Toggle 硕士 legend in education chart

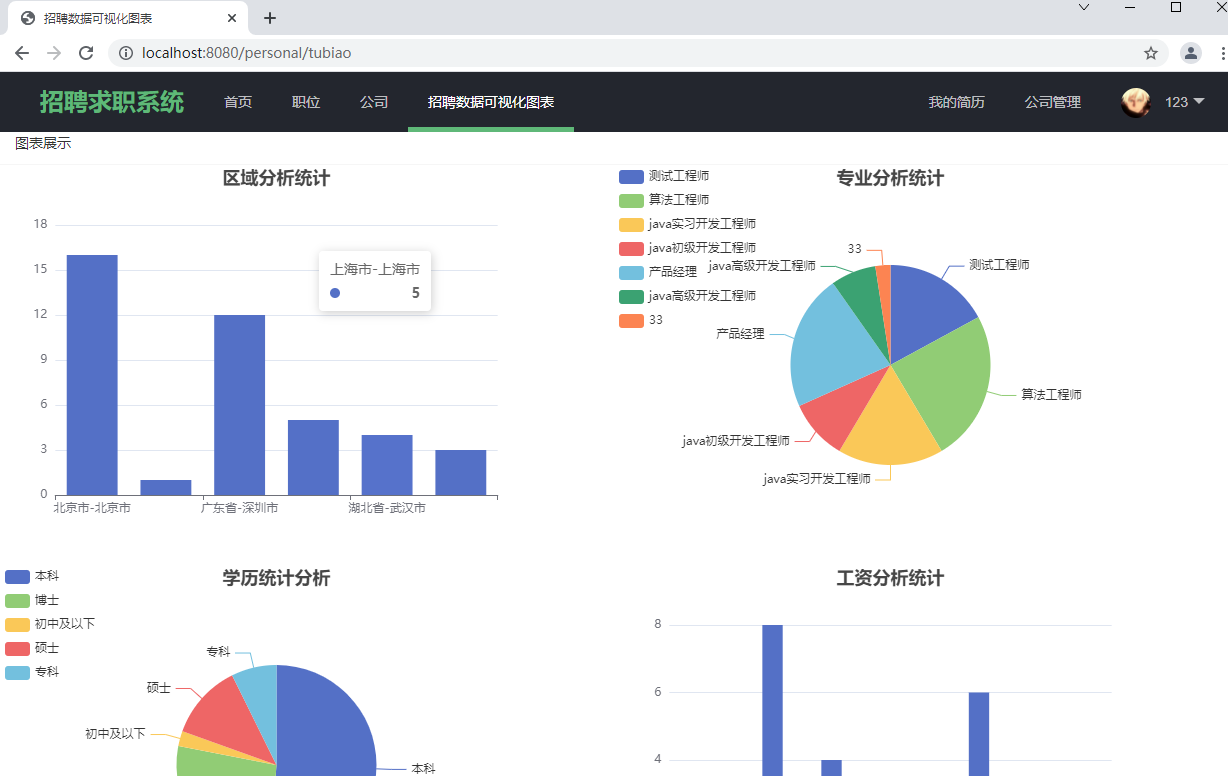[32, 648]
